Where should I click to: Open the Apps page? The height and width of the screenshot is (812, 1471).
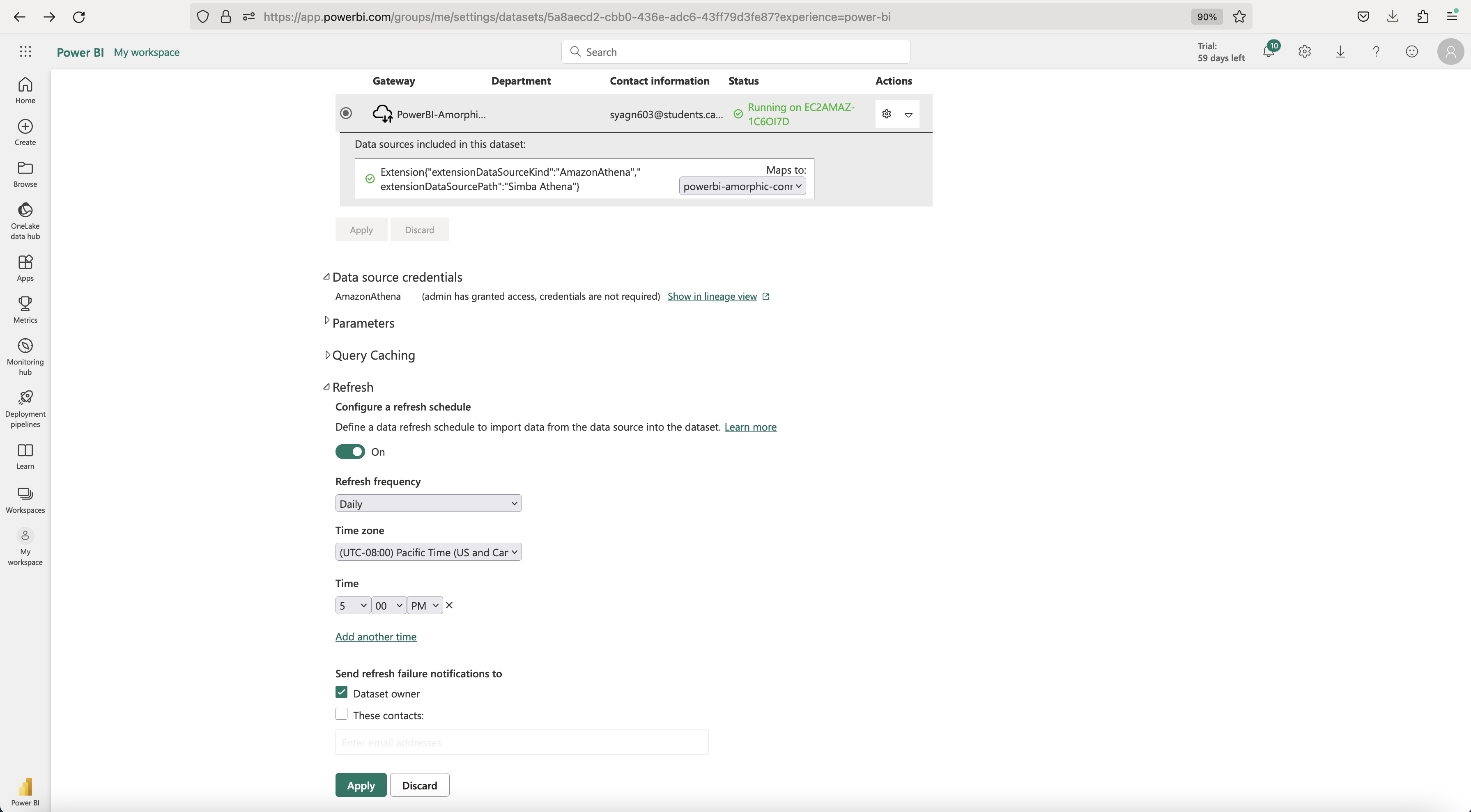(x=25, y=268)
